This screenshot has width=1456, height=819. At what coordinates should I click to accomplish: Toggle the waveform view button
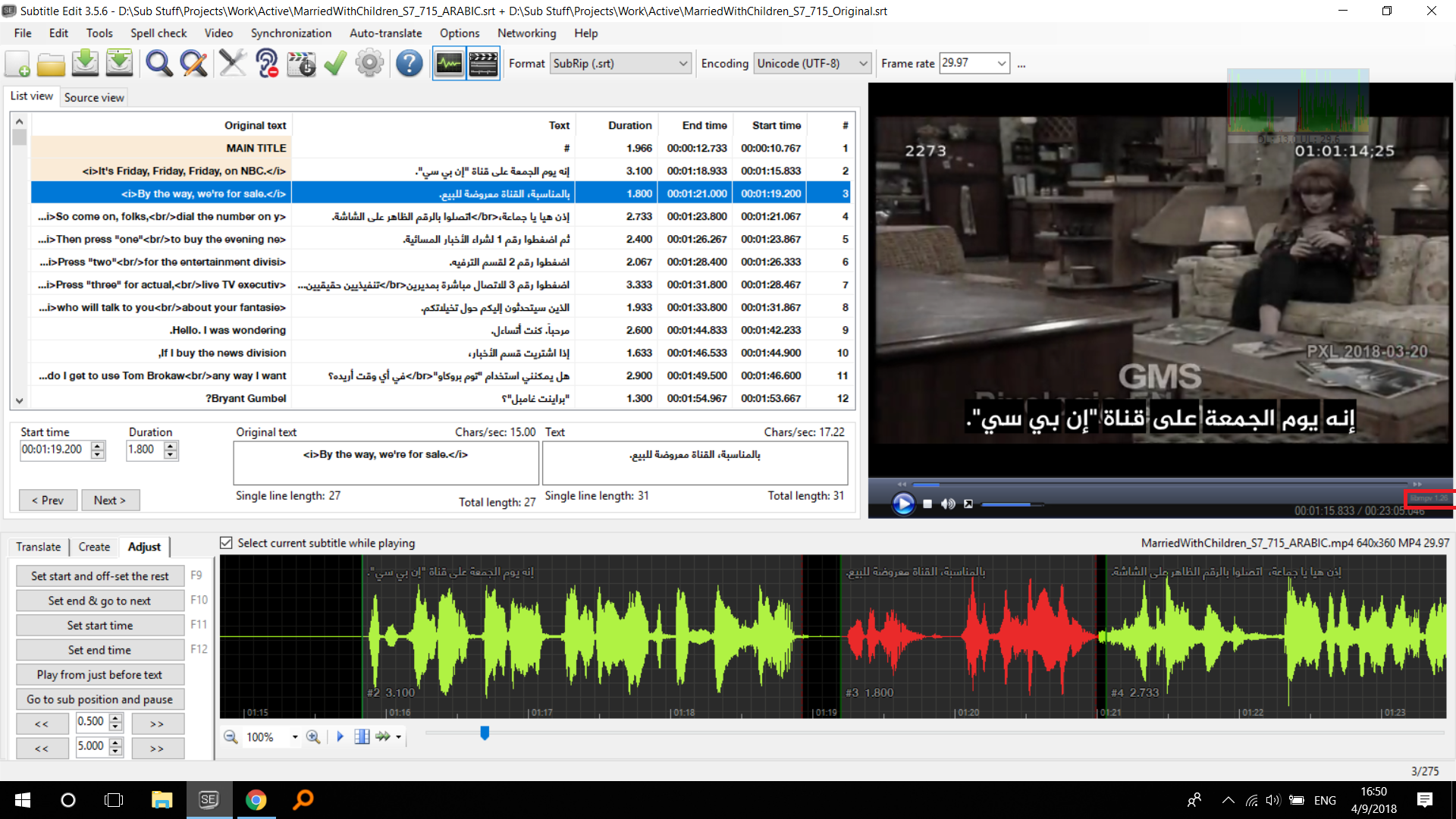[x=448, y=64]
